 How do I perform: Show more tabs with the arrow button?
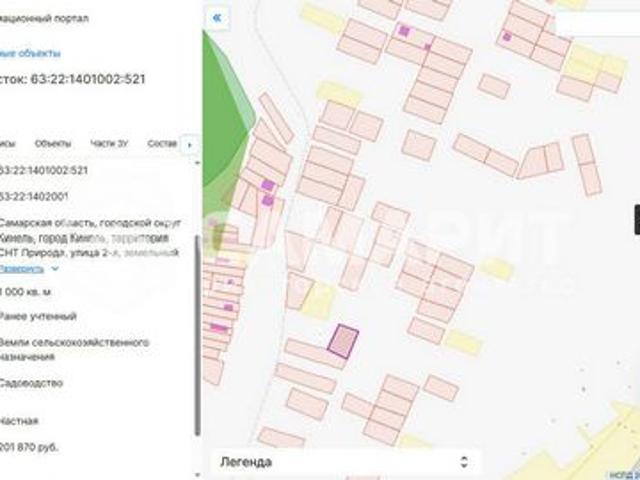[x=189, y=144]
